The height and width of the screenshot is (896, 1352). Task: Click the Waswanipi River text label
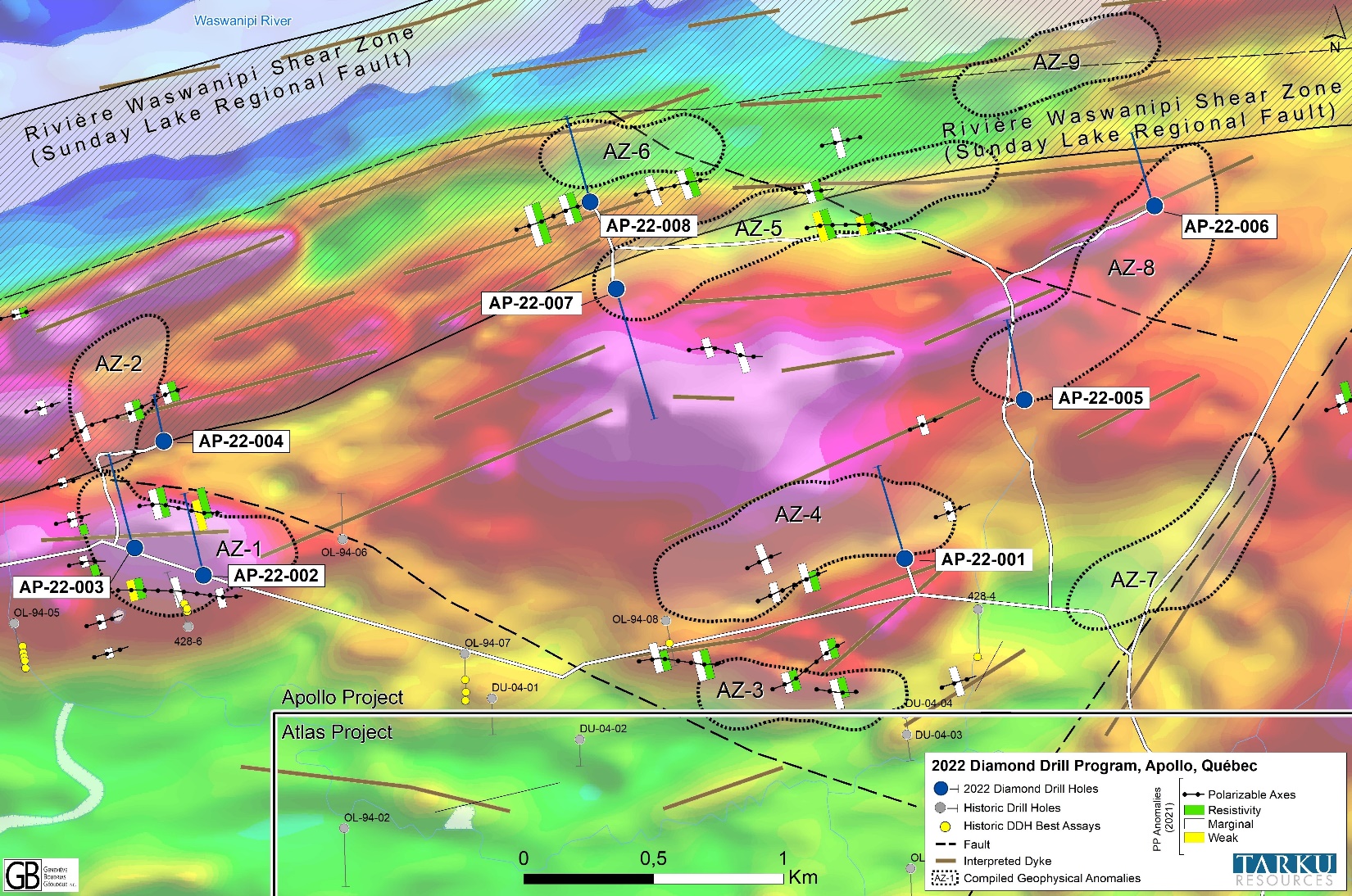[x=243, y=20]
